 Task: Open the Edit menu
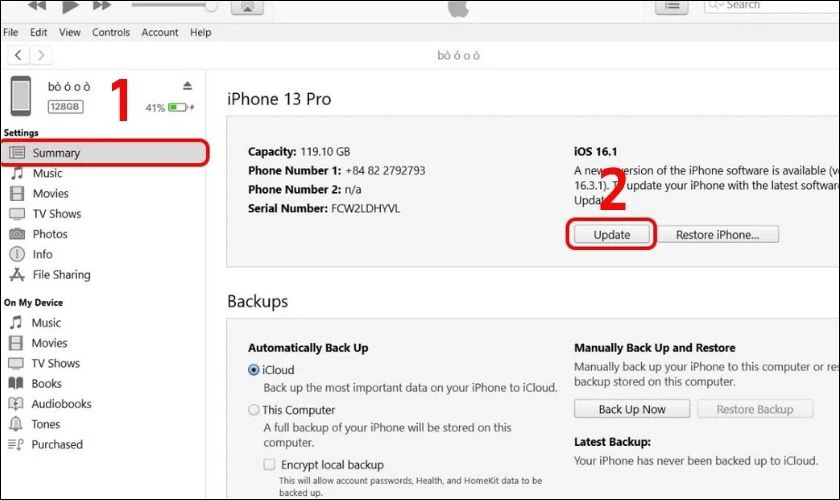[x=39, y=32]
